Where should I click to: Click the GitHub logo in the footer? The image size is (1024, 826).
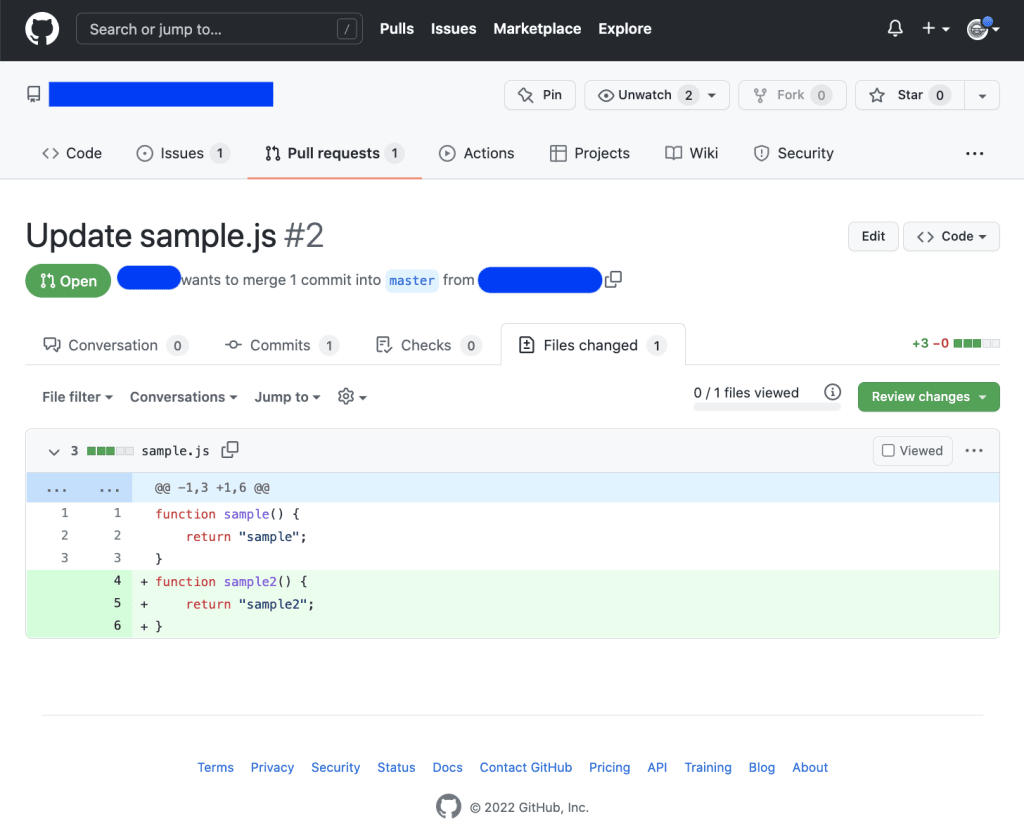[448, 806]
